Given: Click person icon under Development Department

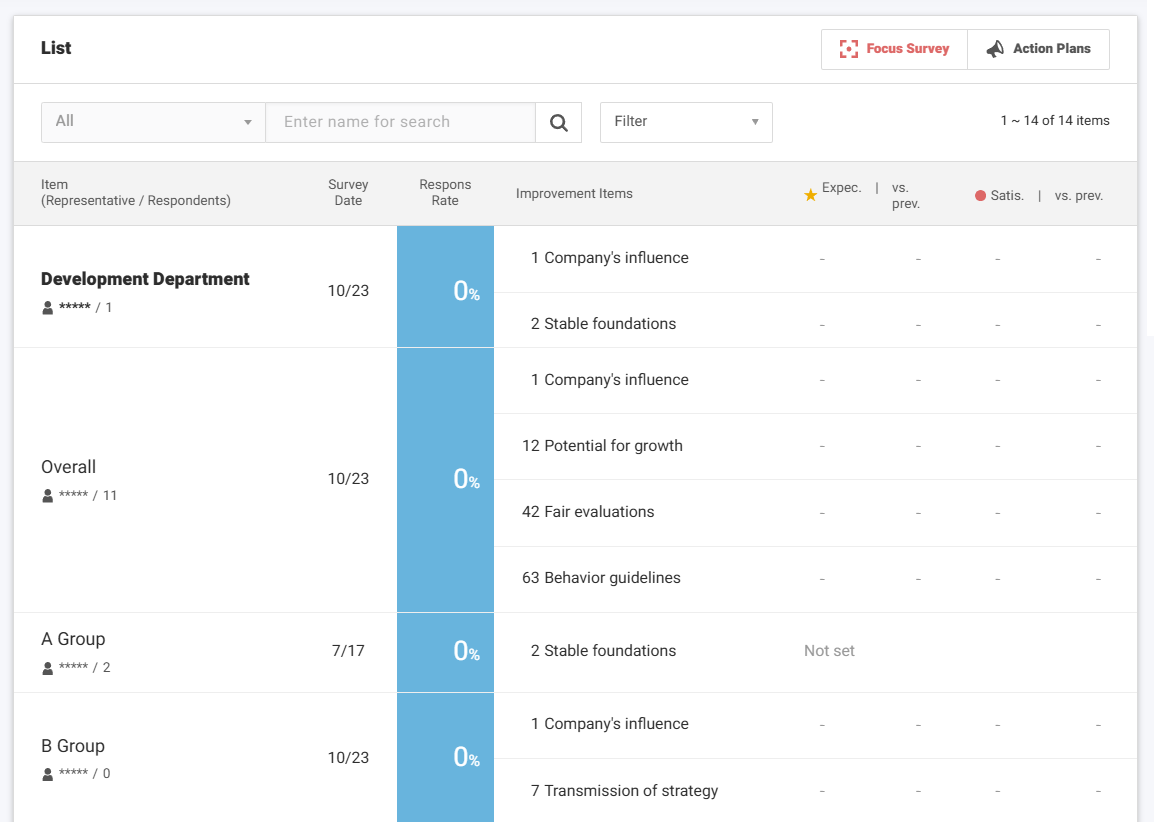Looking at the screenshot, I should (47, 308).
